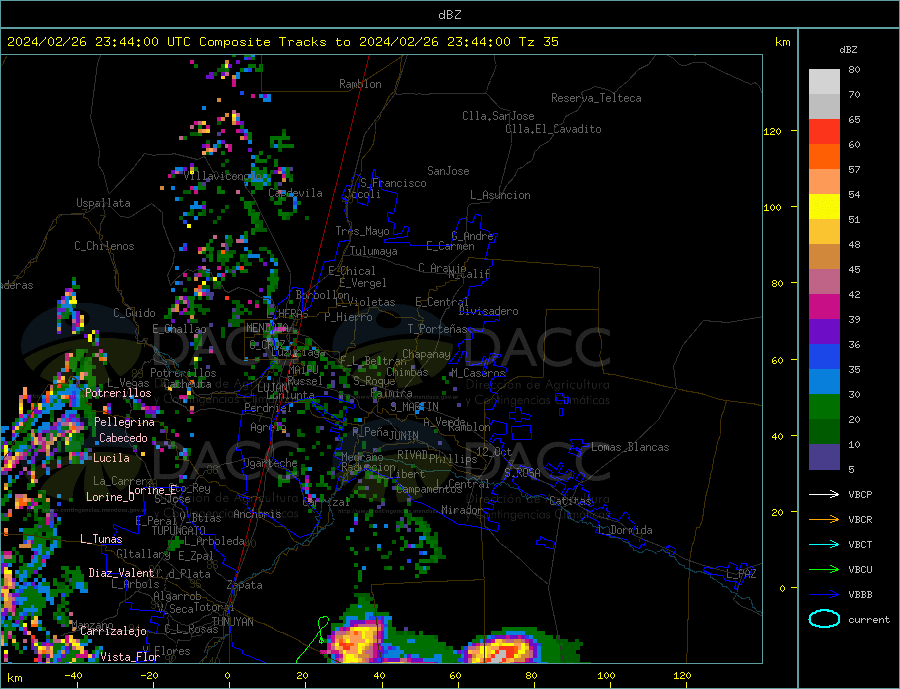
Task: Click the '-40' tick on bottom axis
Action: tap(73, 676)
